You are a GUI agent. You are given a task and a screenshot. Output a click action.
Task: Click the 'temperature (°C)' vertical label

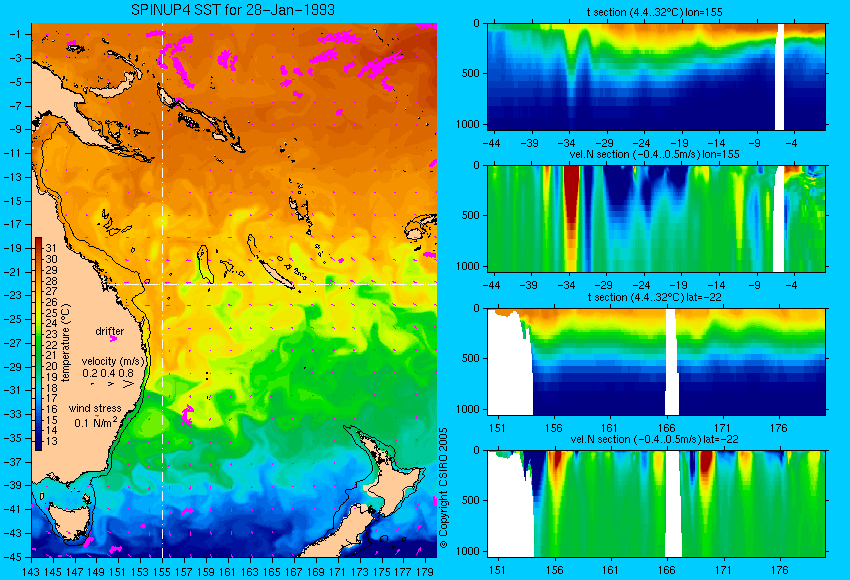click(x=66, y=343)
